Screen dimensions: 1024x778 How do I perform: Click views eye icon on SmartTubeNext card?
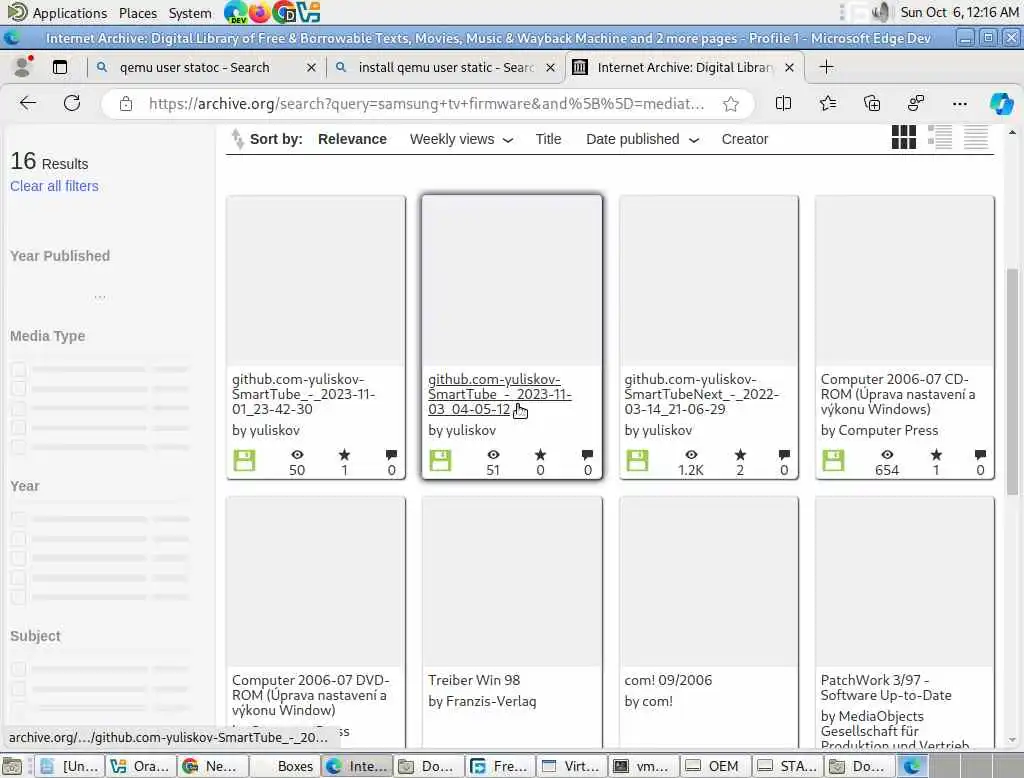(x=691, y=454)
